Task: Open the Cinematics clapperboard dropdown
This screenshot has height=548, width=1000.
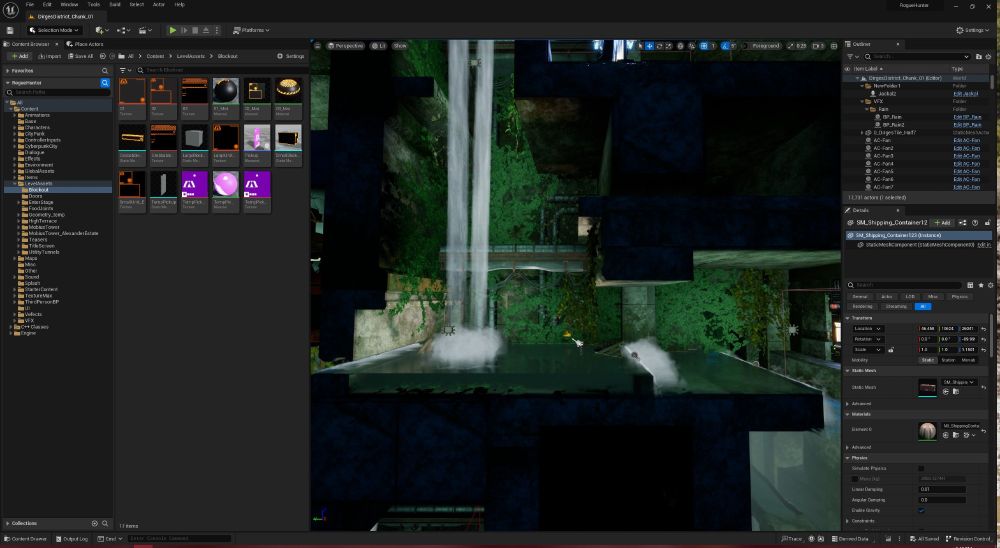Action: [x=145, y=30]
